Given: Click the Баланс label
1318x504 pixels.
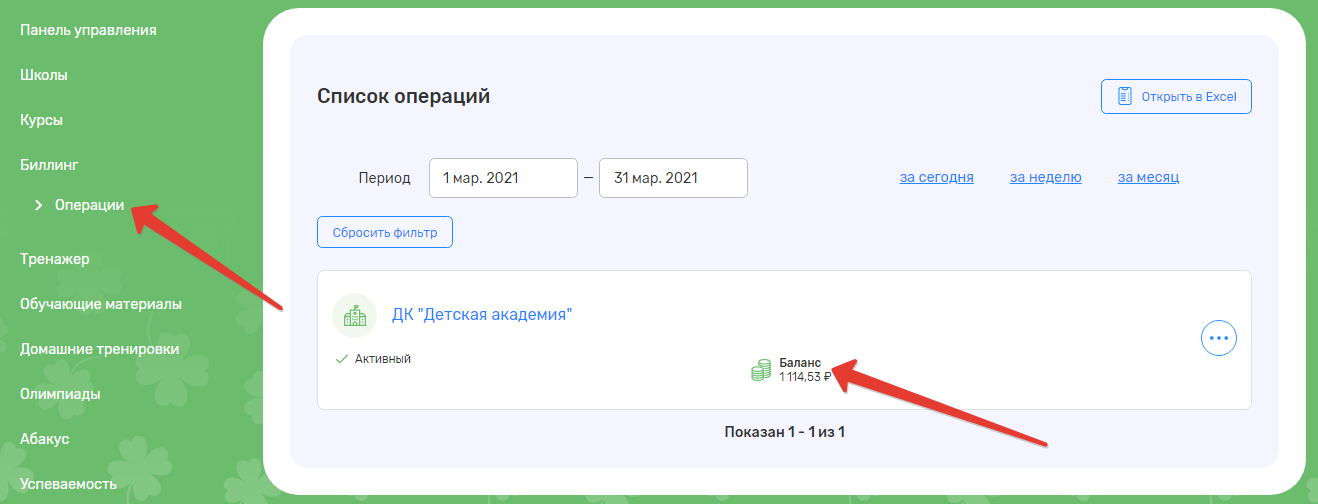Looking at the screenshot, I should pos(800,363).
